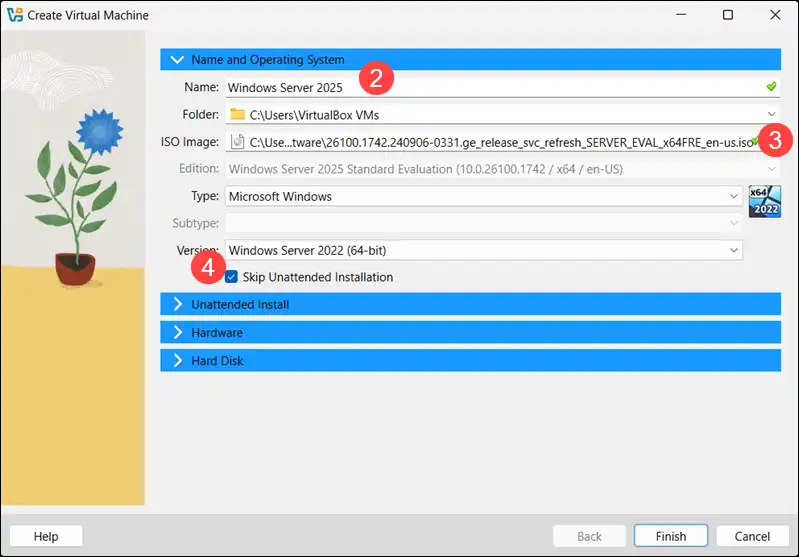Open the ISO Image dropdown arrow
The image size is (799, 557).
(x=771, y=142)
